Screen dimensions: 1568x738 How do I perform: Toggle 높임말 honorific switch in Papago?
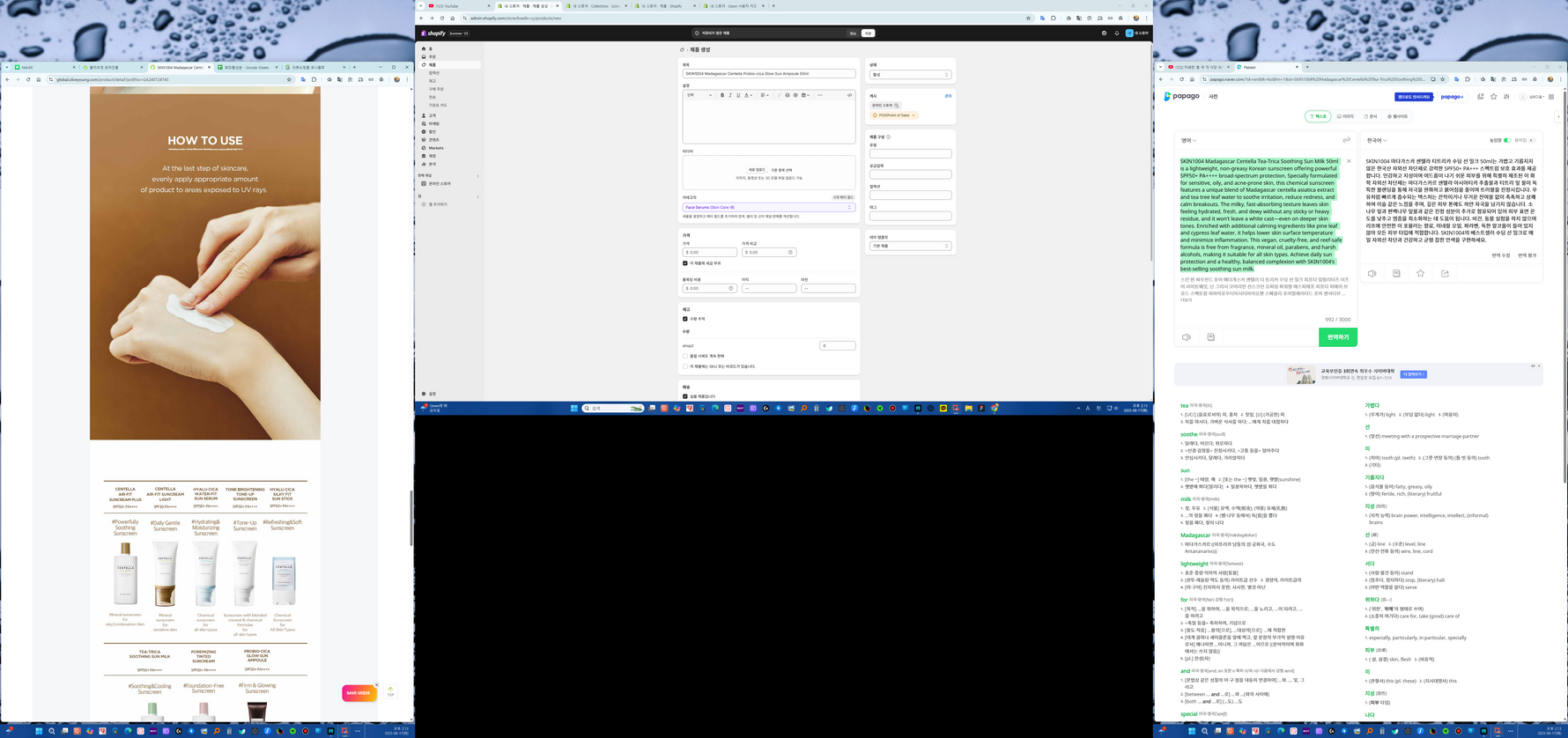point(1507,140)
